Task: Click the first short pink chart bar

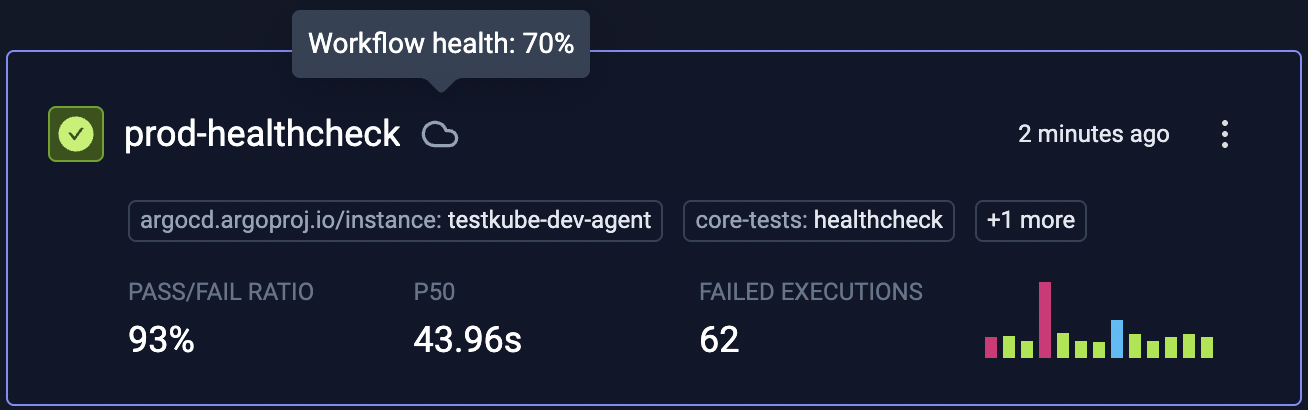Action: tap(991, 347)
